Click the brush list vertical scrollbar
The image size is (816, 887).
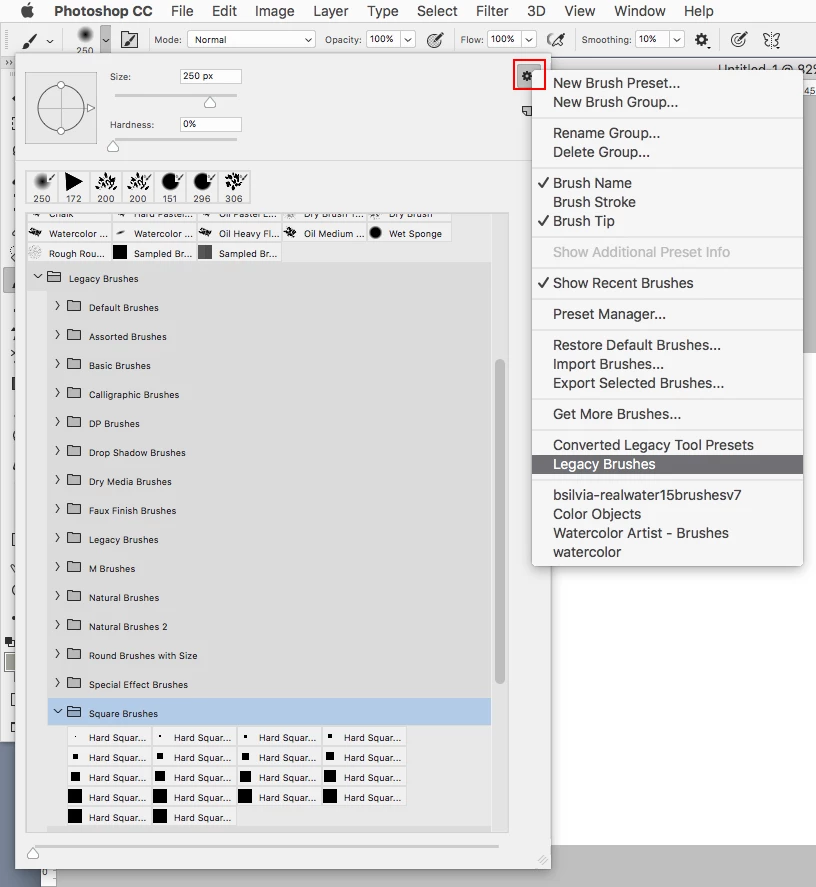[500, 521]
